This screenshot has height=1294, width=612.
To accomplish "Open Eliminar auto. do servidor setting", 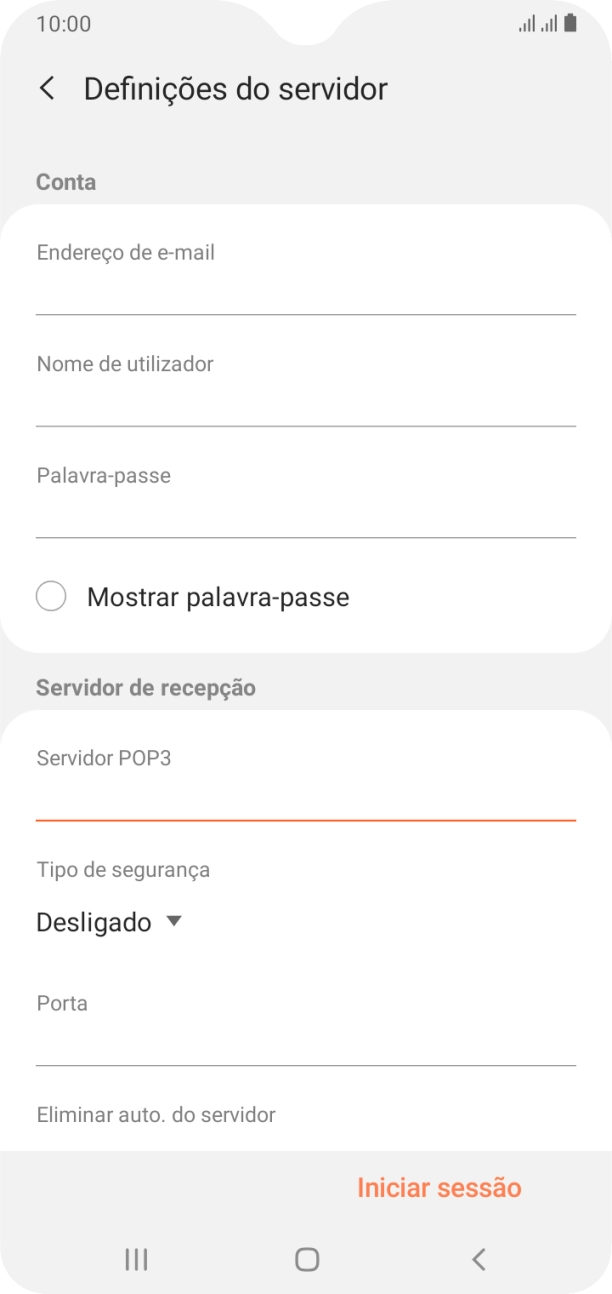I will tap(156, 1114).
